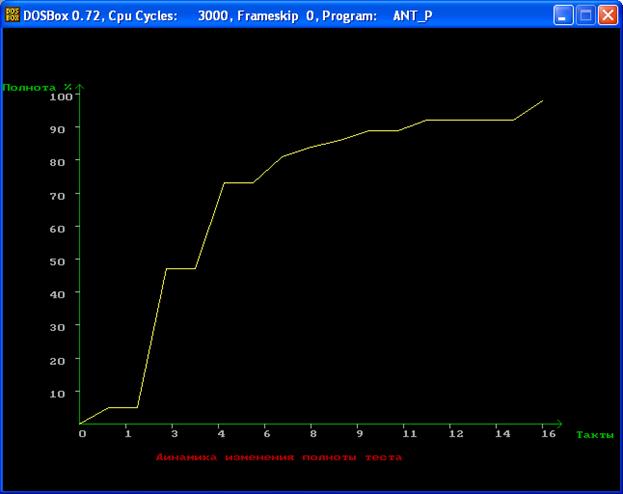Click the red chart caption text
This screenshot has height=494, width=623.
click(279, 457)
